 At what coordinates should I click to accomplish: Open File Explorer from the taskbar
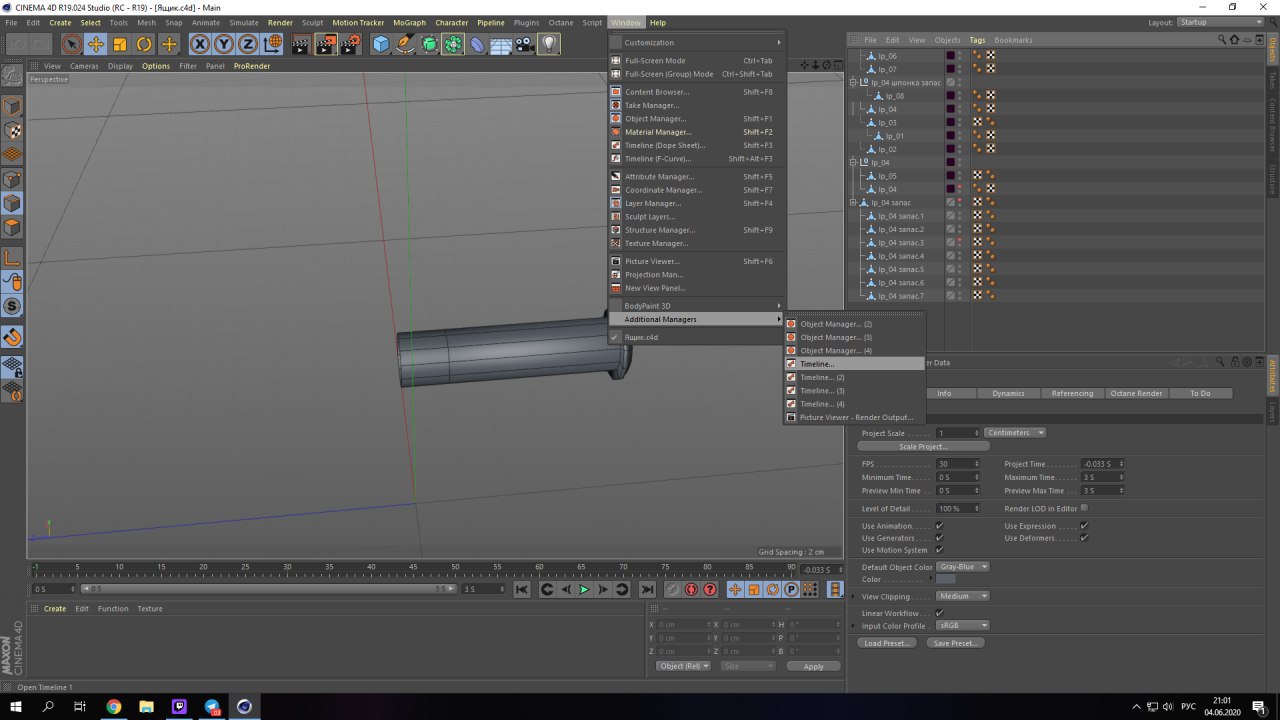tap(146, 706)
